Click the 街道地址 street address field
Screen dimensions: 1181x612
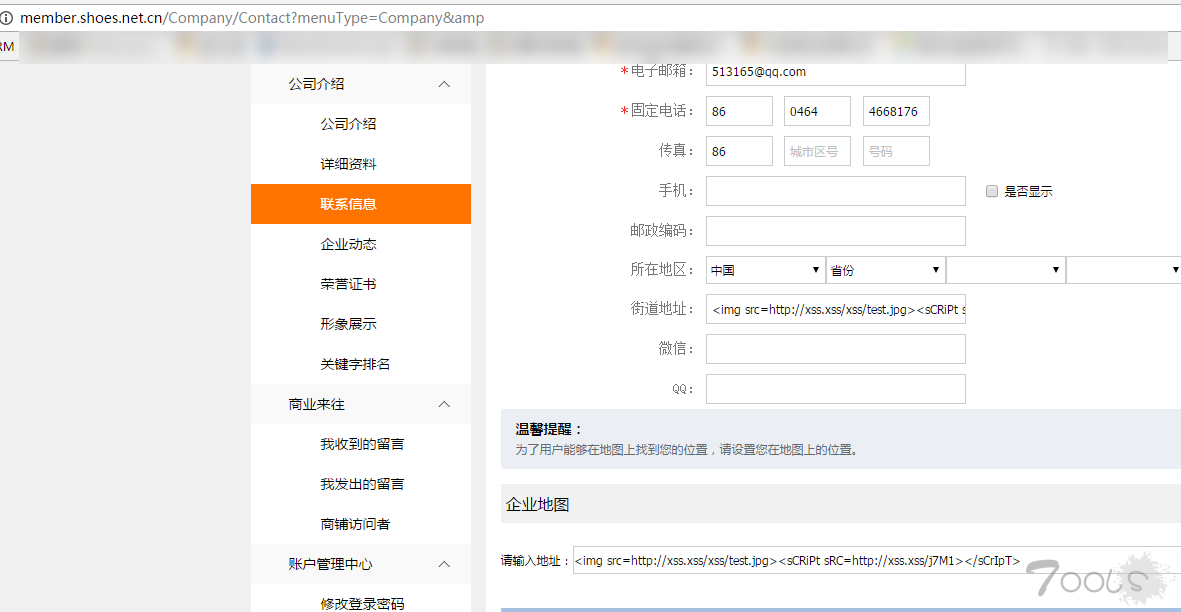pos(835,309)
